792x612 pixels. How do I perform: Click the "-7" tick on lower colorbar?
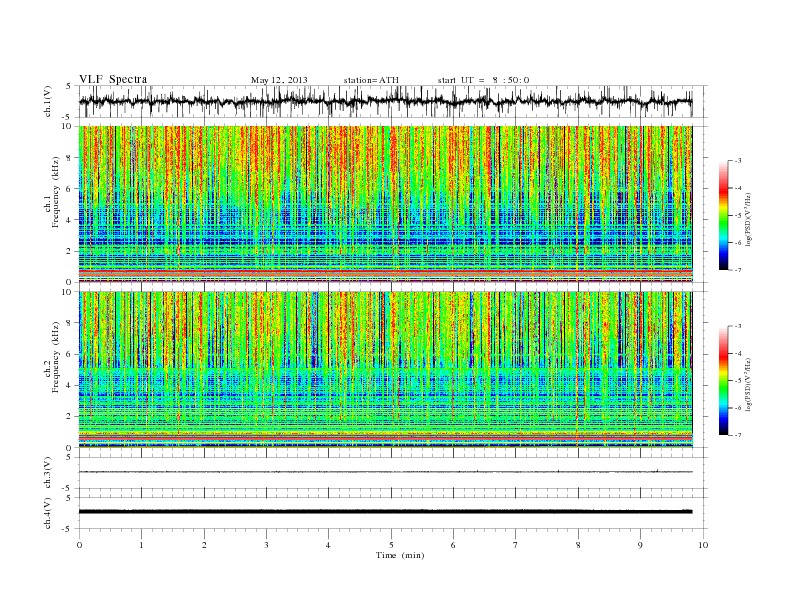coord(737,435)
